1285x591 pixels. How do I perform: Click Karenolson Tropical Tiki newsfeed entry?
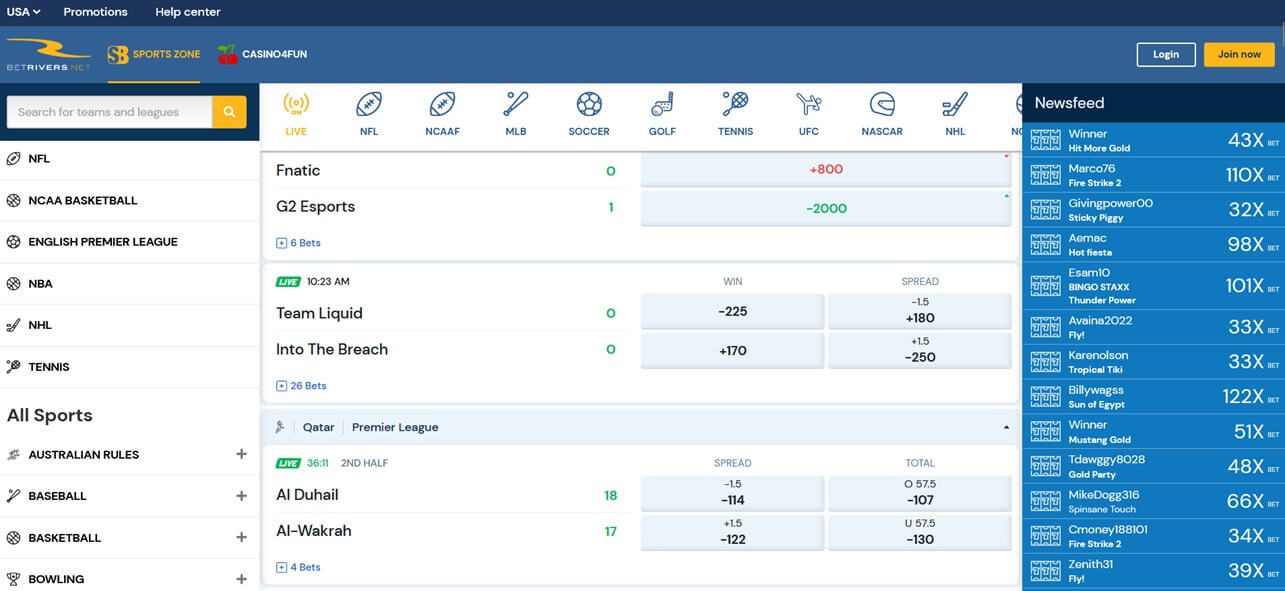(1153, 362)
